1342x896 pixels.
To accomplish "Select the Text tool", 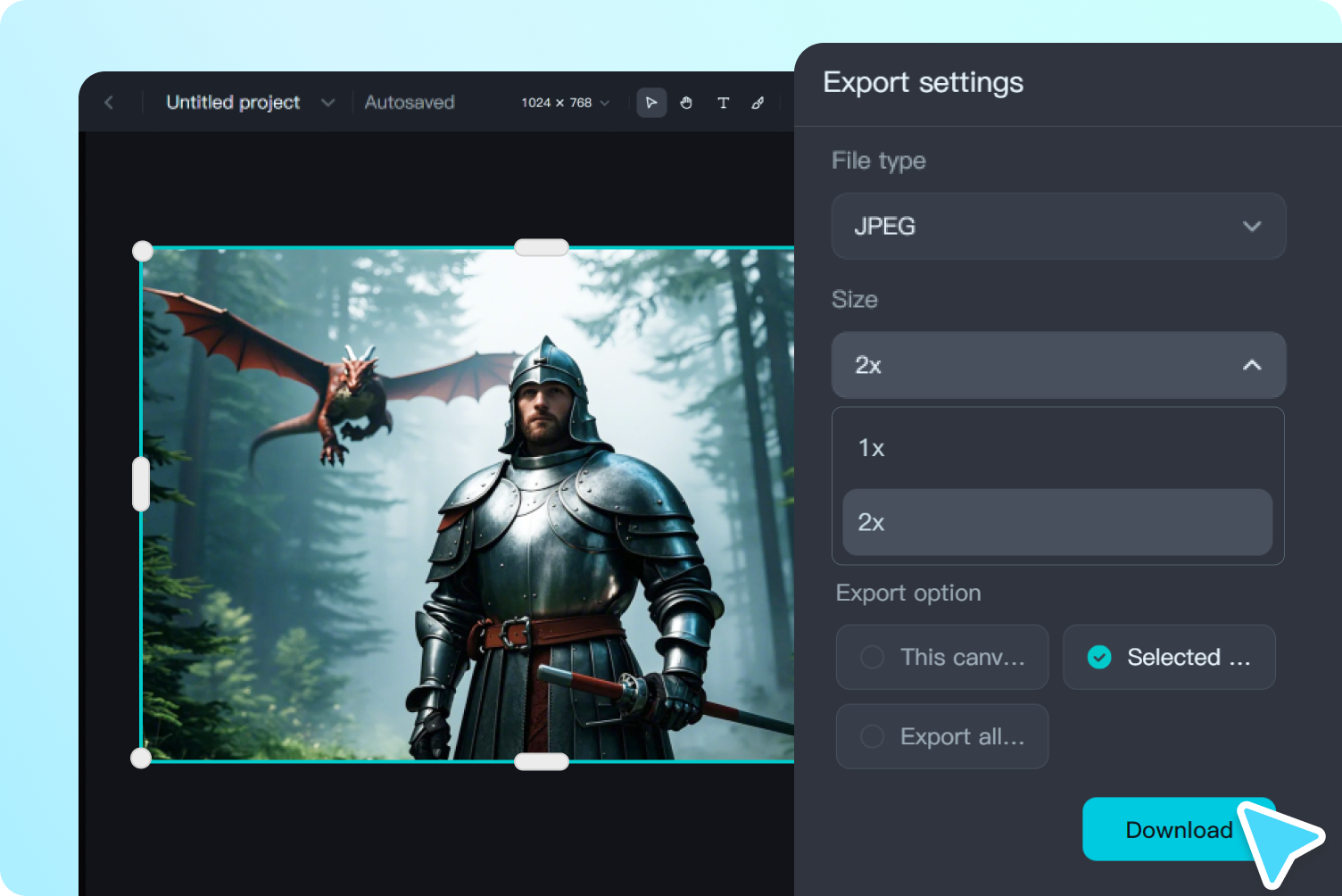I will click(724, 103).
